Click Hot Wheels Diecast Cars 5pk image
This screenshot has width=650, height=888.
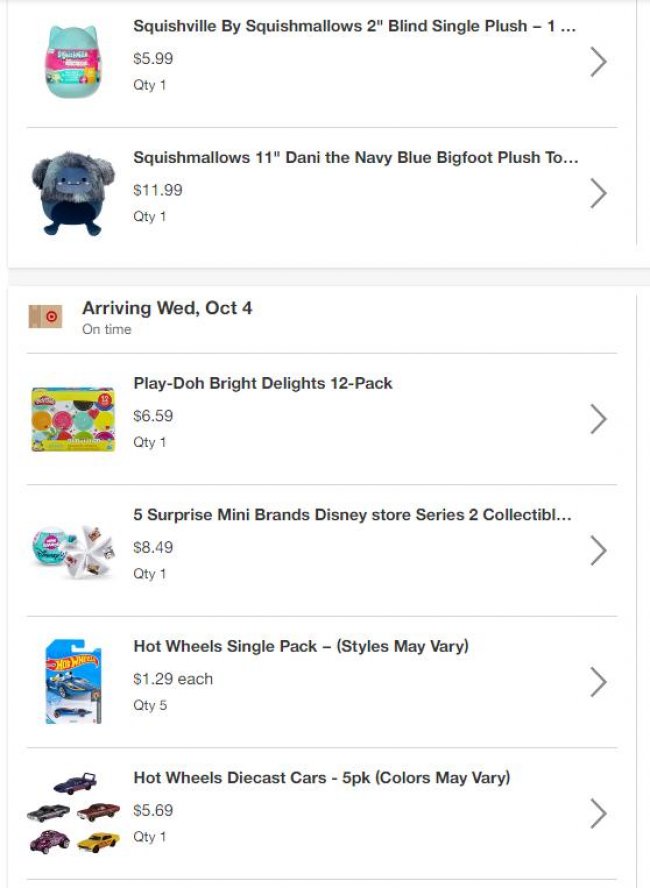tap(72, 812)
